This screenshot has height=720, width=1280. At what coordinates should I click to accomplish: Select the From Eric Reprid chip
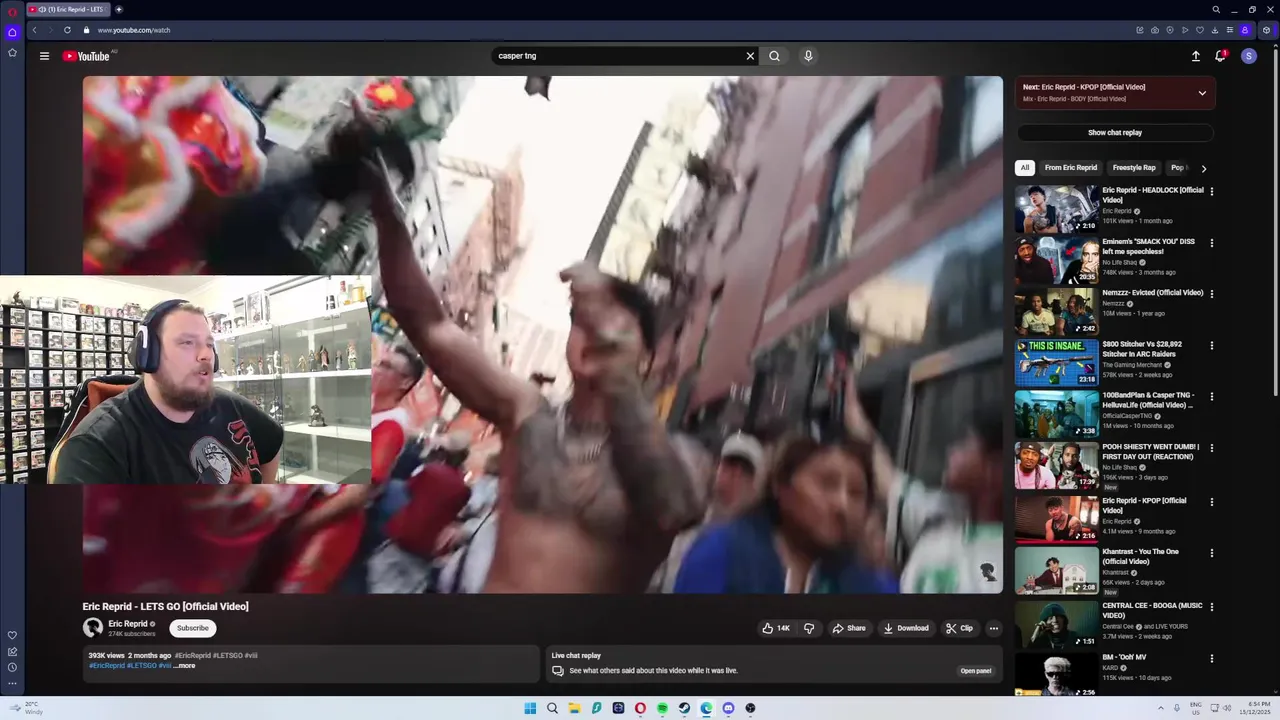tap(1071, 168)
